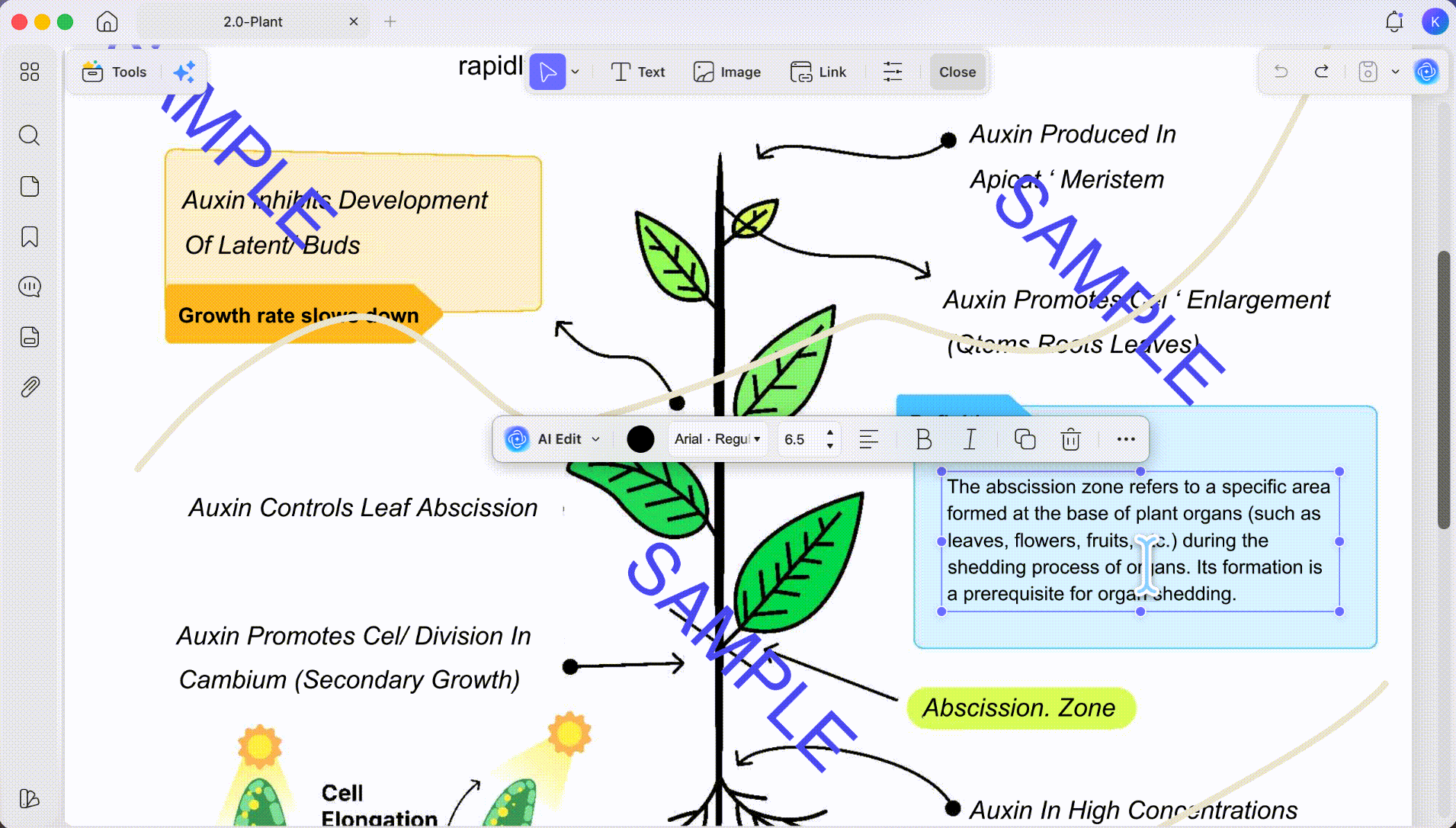Open the attachments paperclip panel

(30, 387)
